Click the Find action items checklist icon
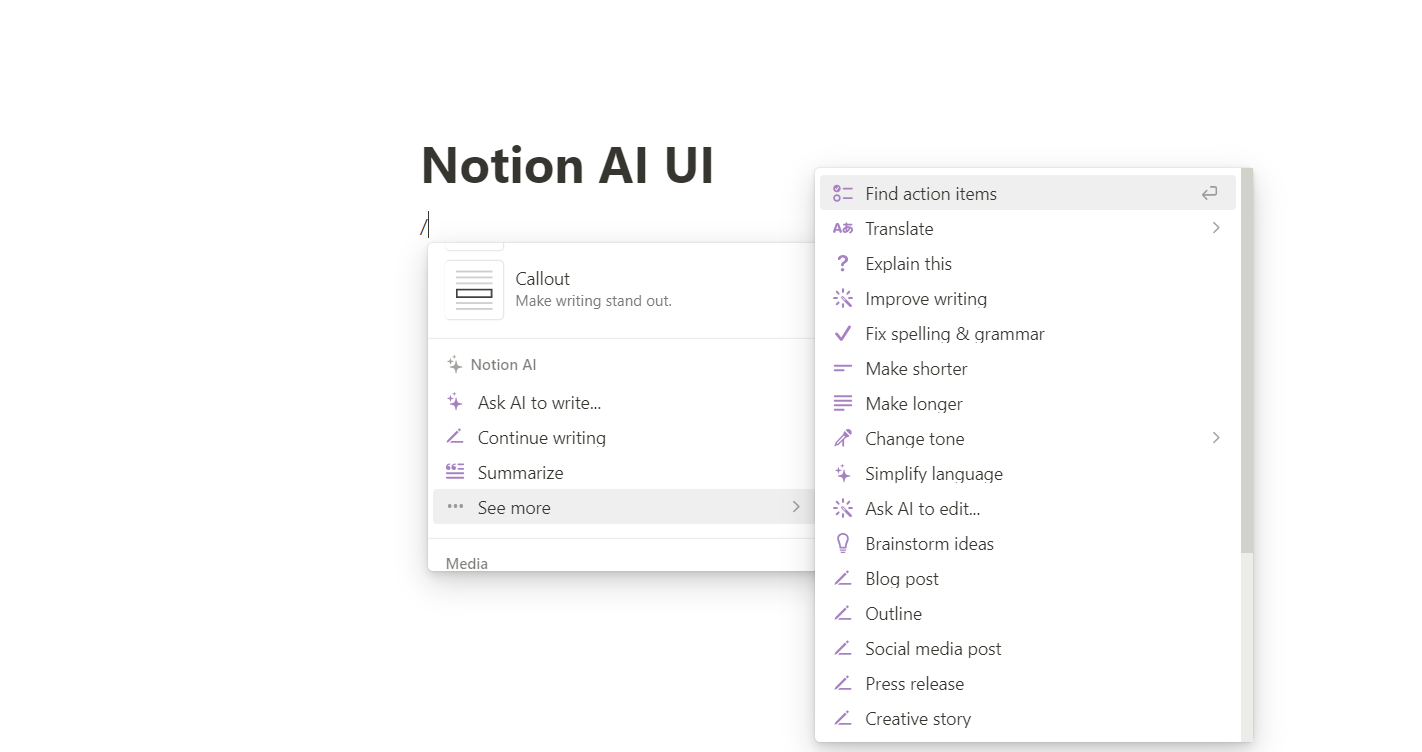This screenshot has height=752, width=1422. [843, 194]
